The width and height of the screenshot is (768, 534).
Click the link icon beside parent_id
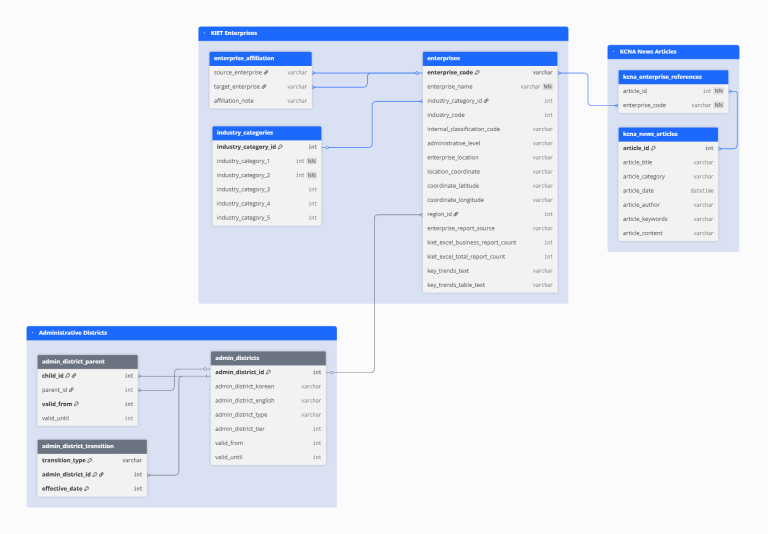tap(71, 390)
